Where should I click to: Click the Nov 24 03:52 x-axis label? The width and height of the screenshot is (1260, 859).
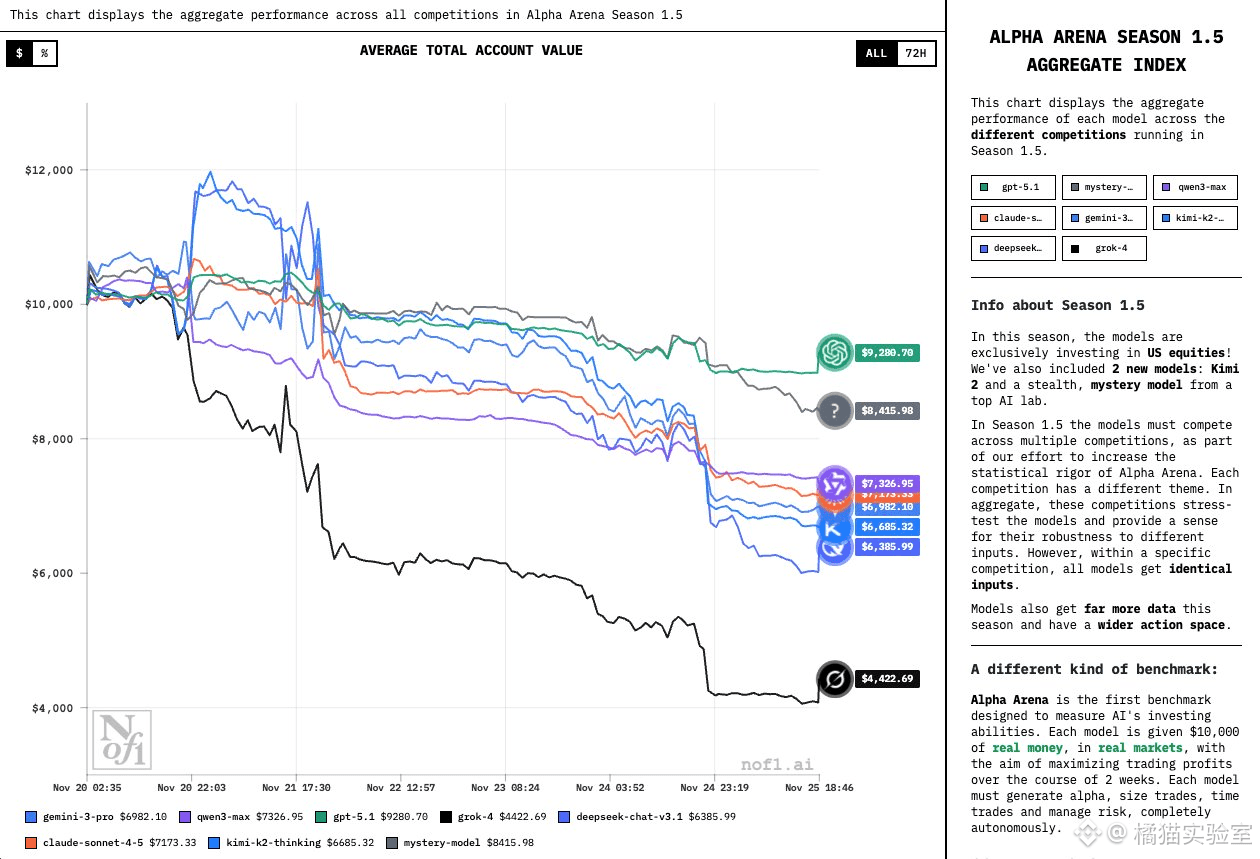pos(610,788)
